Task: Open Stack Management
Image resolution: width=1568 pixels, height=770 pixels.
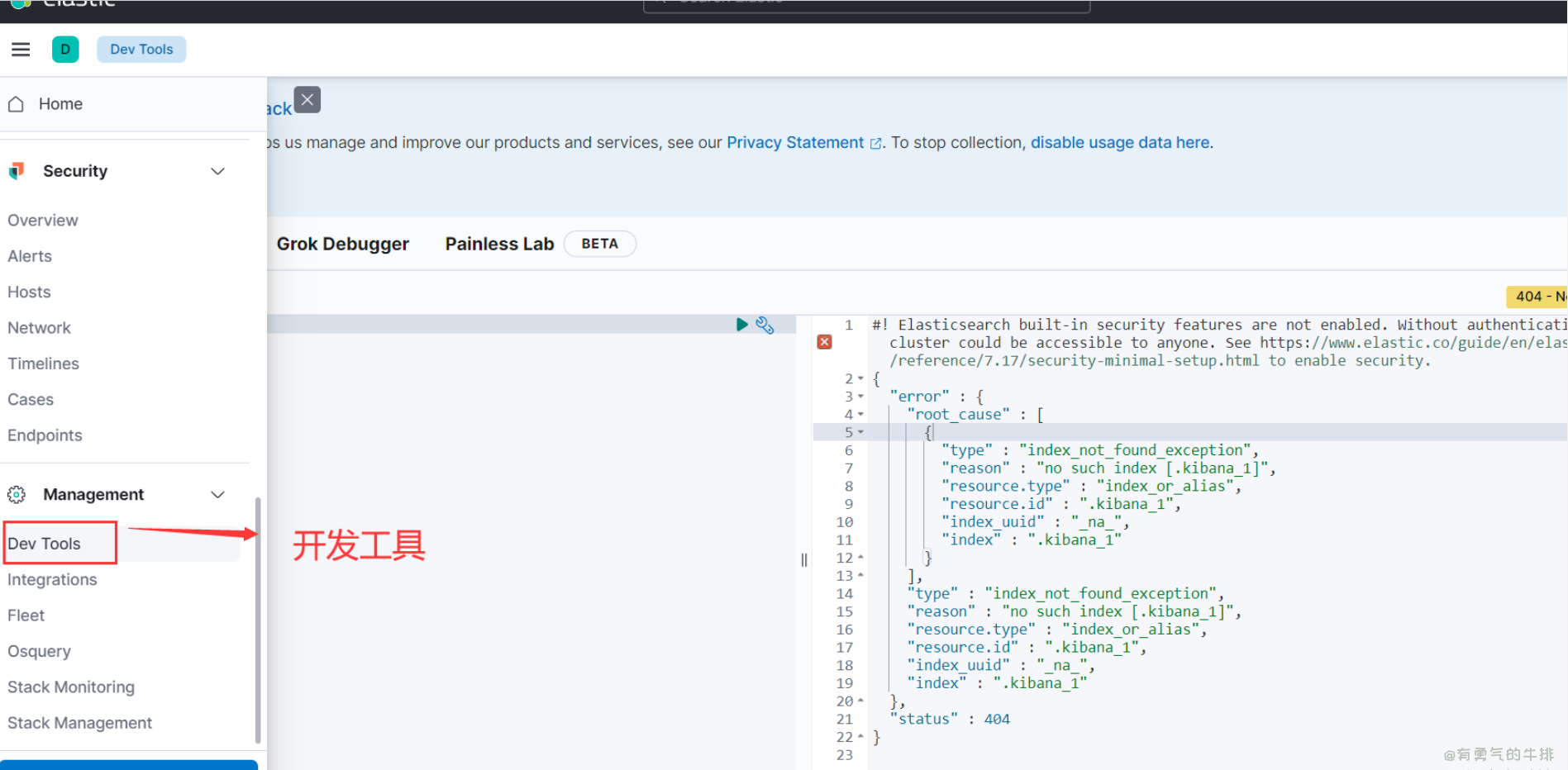Action: (79, 723)
